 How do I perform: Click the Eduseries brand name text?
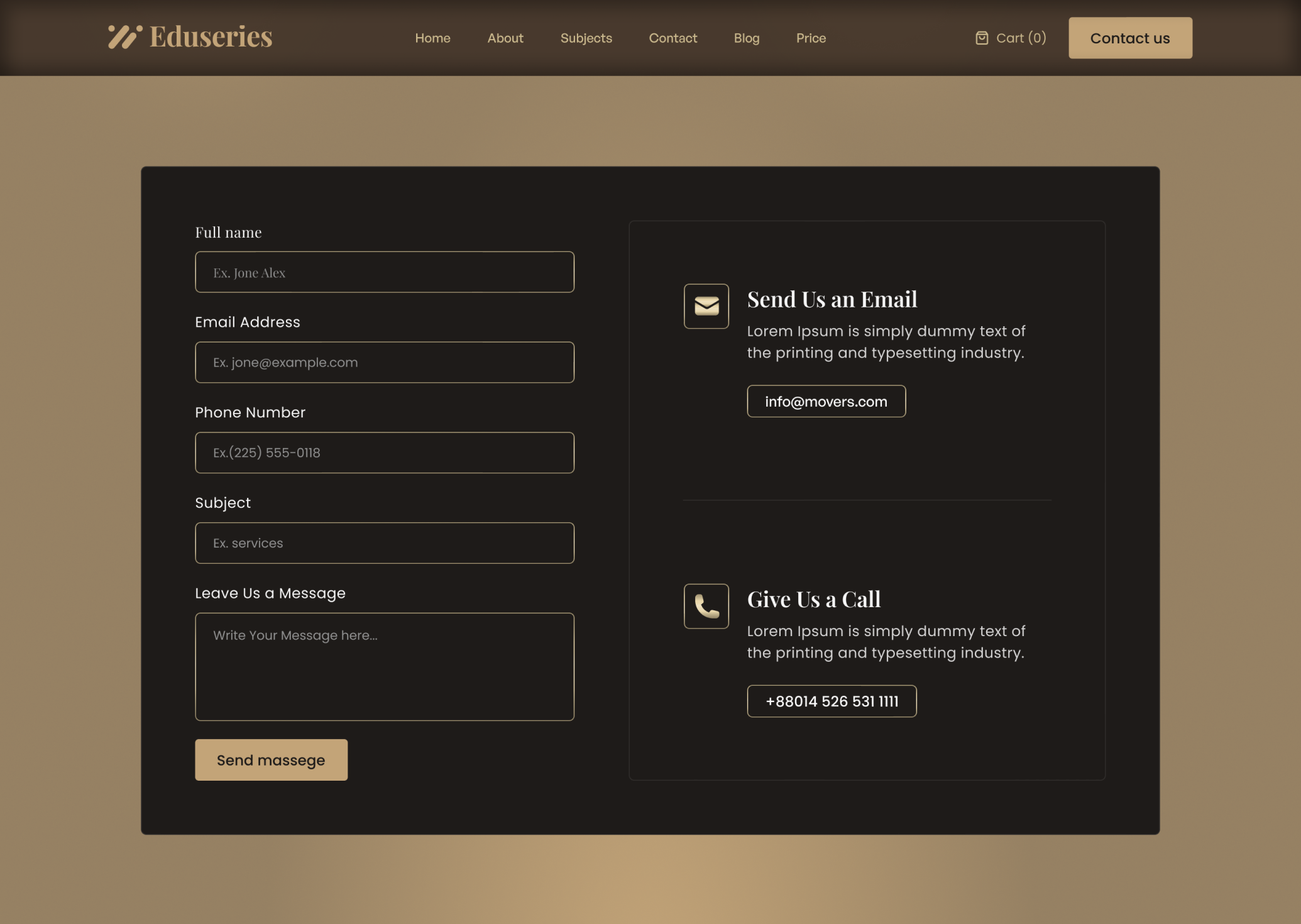211,36
